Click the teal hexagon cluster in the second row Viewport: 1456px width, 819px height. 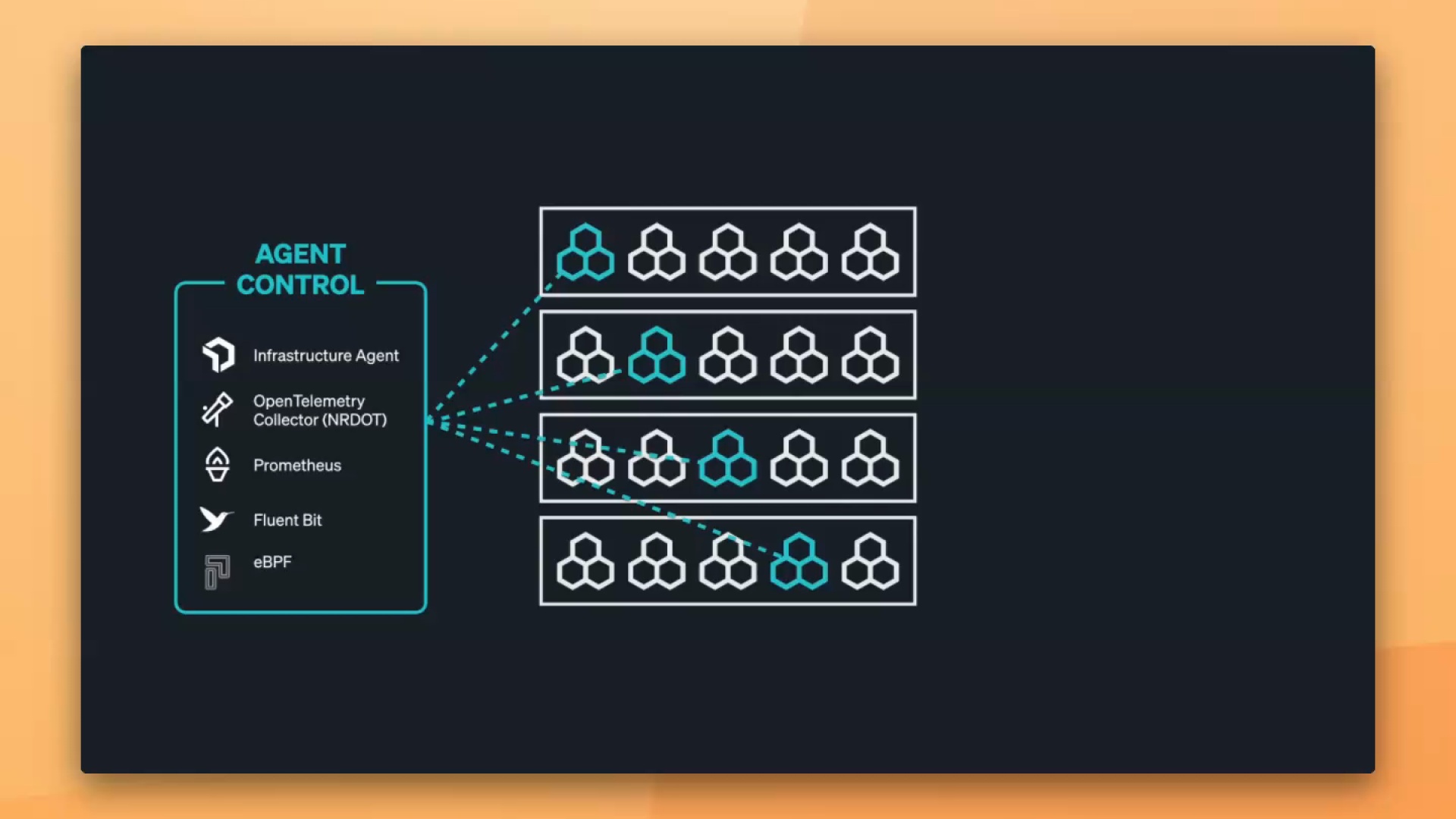pos(657,356)
